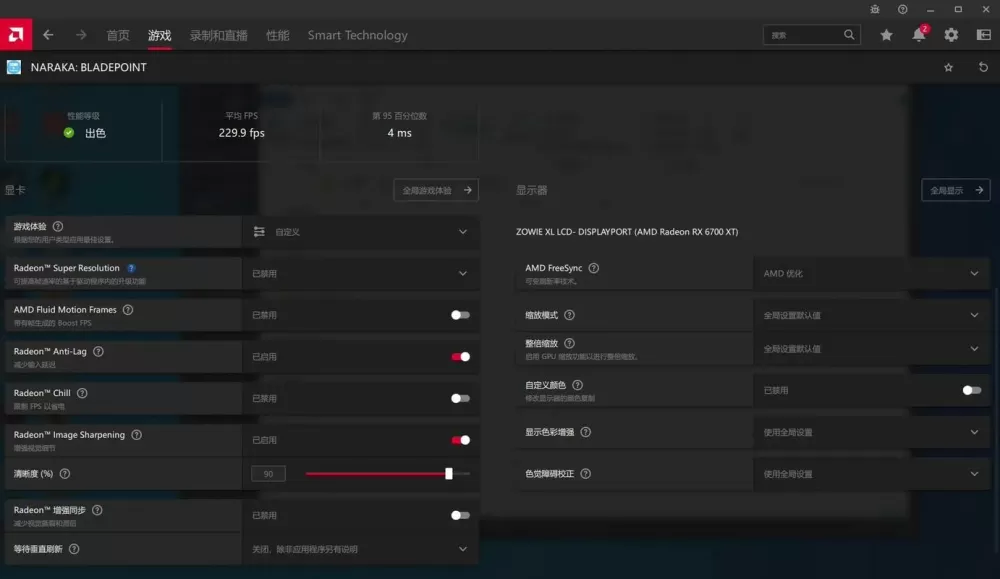Enable AMD Fluid Motion Frames toggle
Screen dimensions: 1000x579
(x=460, y=315)
